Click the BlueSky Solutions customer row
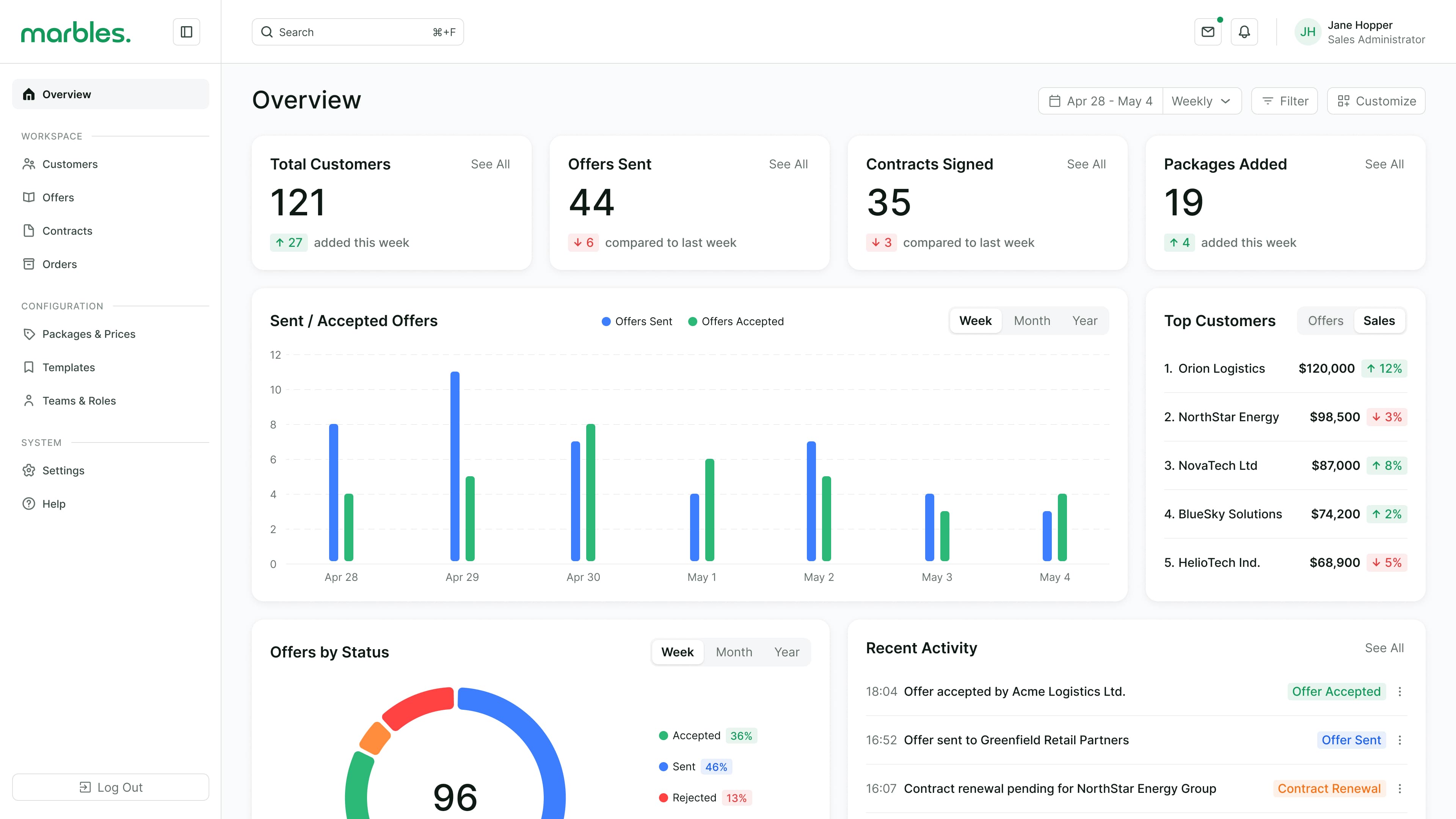This screenshot has height=819, width=1456. pyautogui.click(x=1285, y=515)
